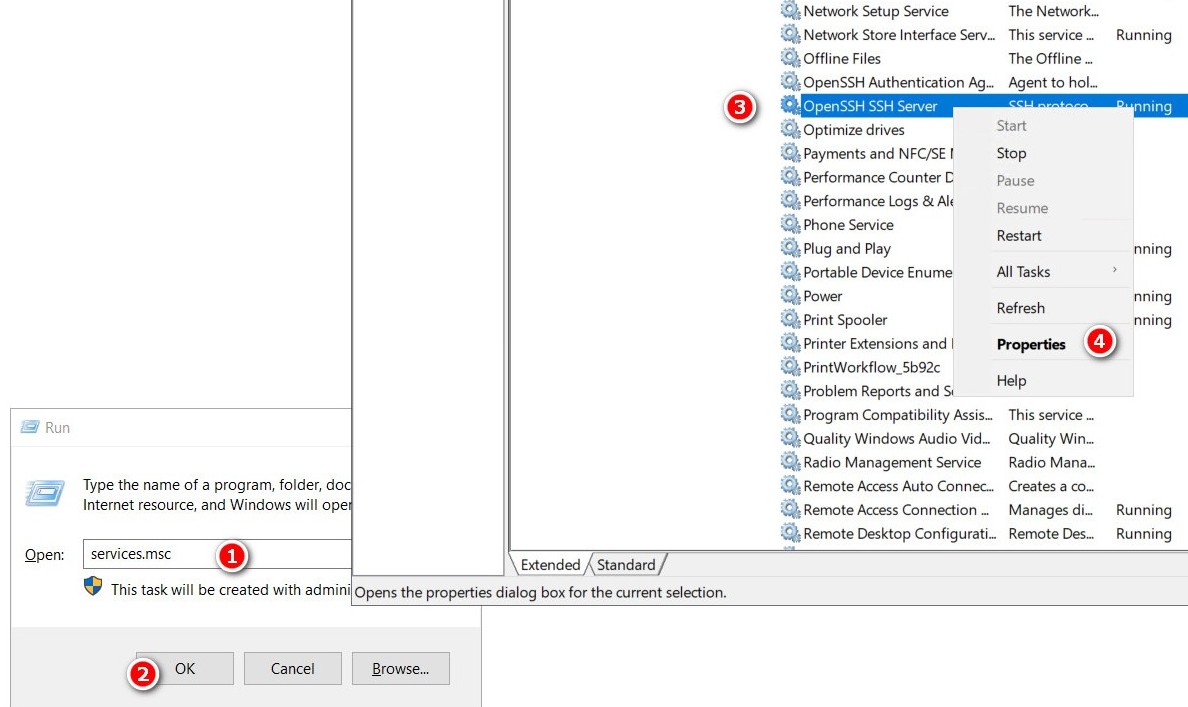This screenshot has width=1188, height=707.
Task: Click the gear icon beside Plug and Play
Action: [790, 248]
